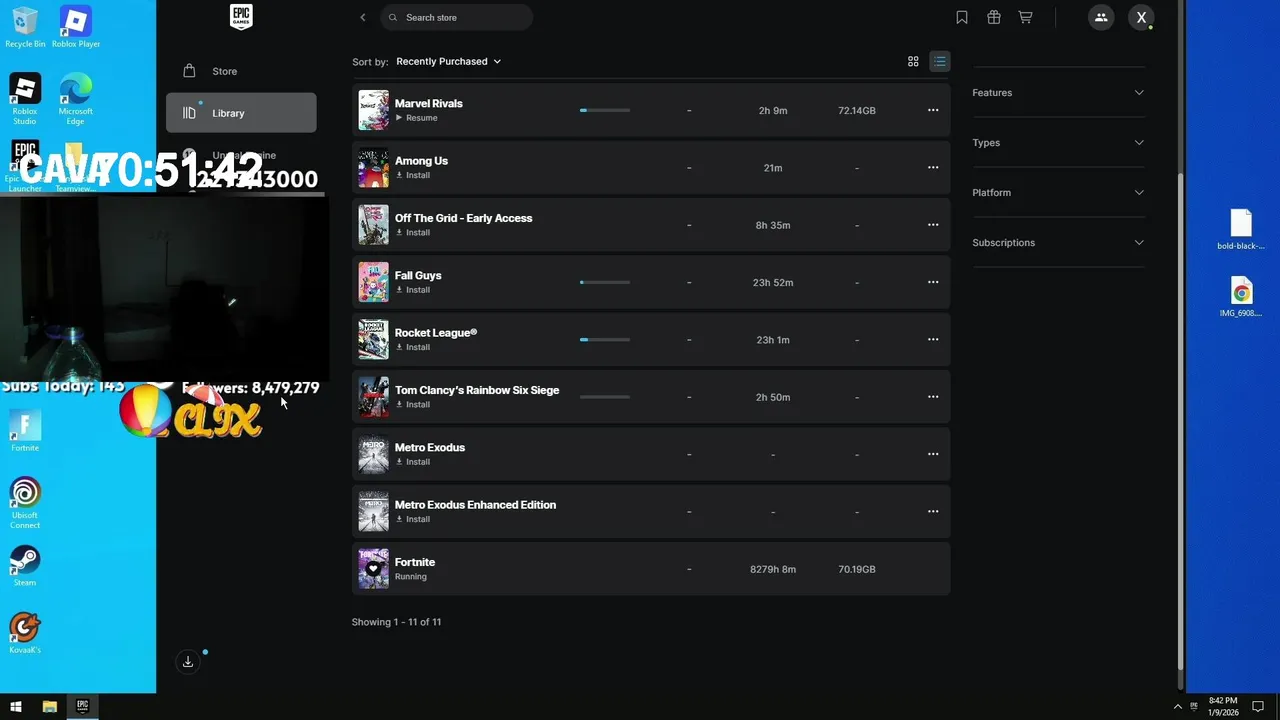Open the shopping cart icon

(x=1025, y=17)
